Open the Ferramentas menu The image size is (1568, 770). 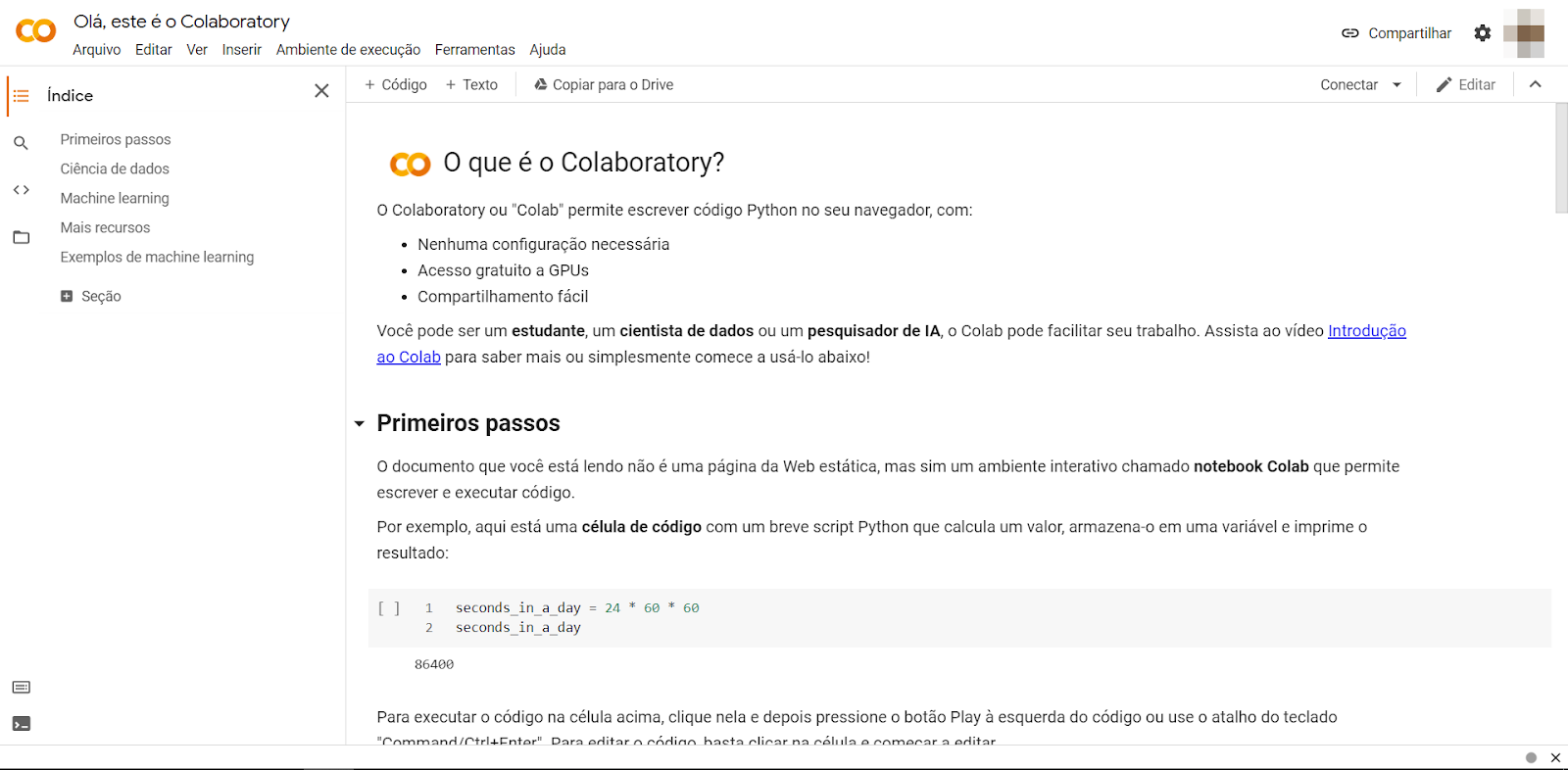(475, 50)
